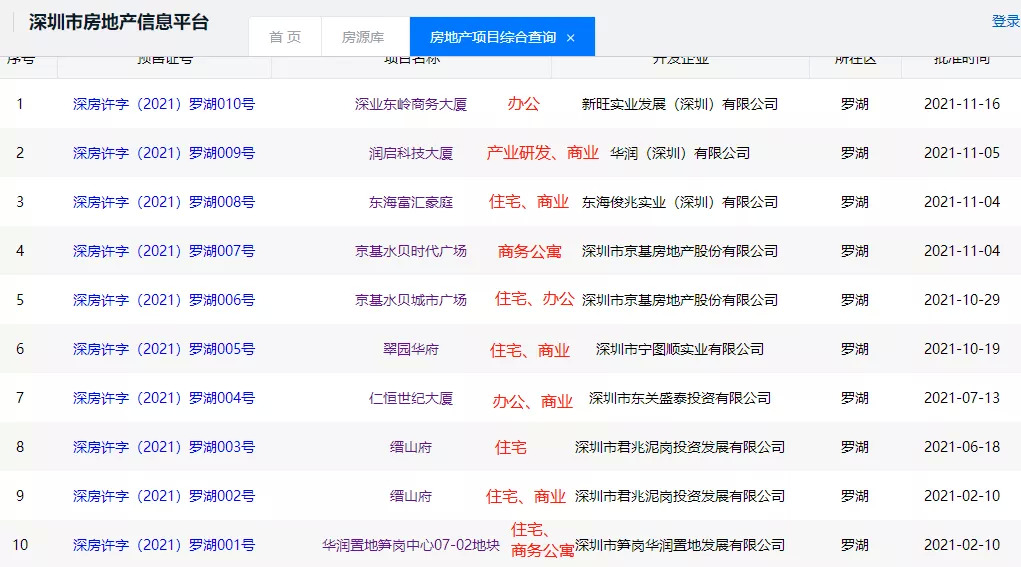
Task: Select developer 深圳市君兆泥岗投资发展有限公司 in row 8
Action: pos(680,447)
